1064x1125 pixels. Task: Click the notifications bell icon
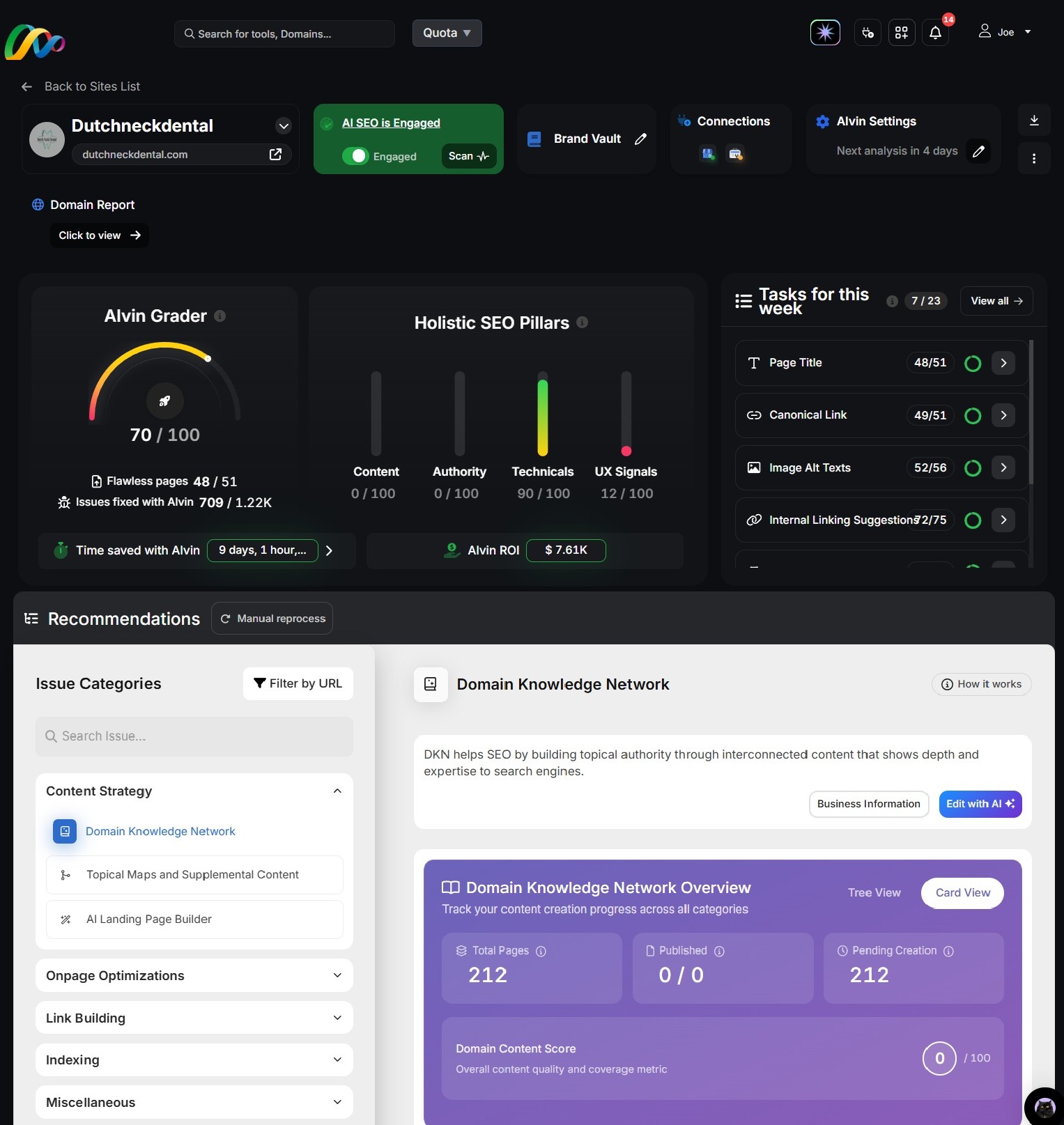pyautogui.click(x=935, y=33)
